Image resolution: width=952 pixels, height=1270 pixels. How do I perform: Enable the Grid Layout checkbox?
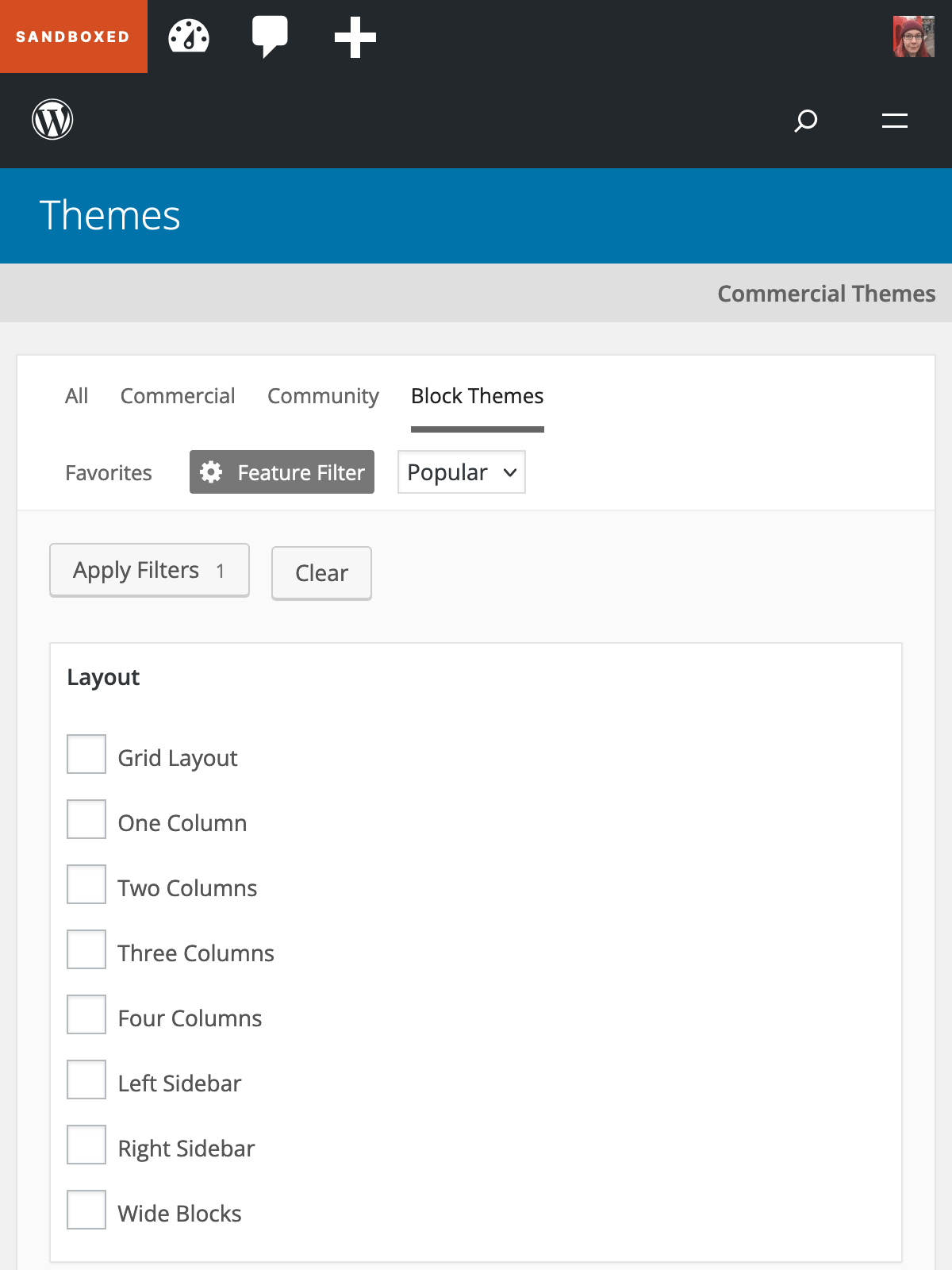click(x=86, y=754)
